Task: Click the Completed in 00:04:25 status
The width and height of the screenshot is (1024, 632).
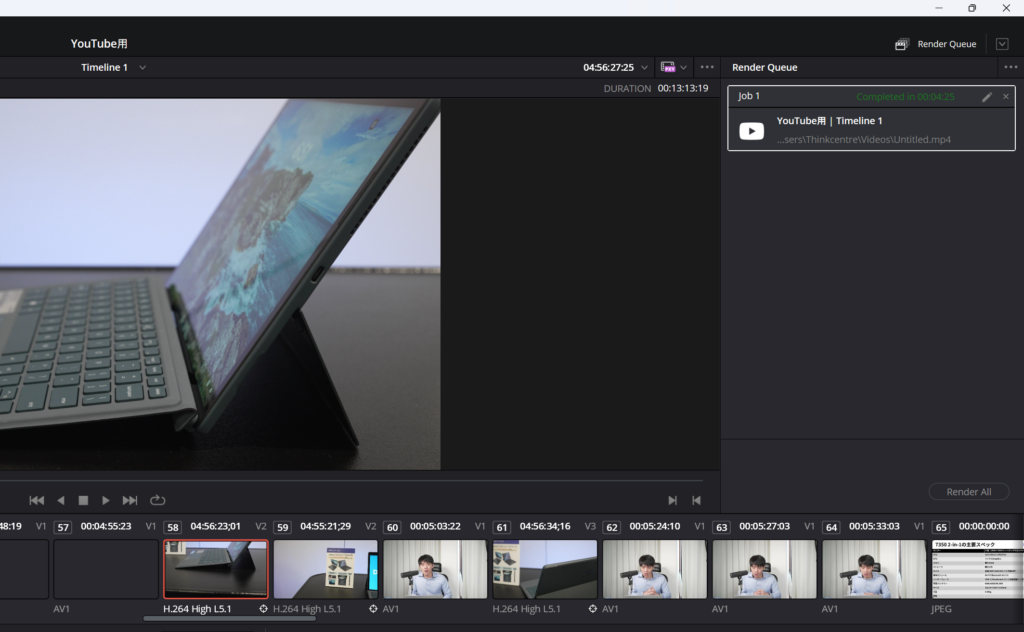Action: coord(905,97)
